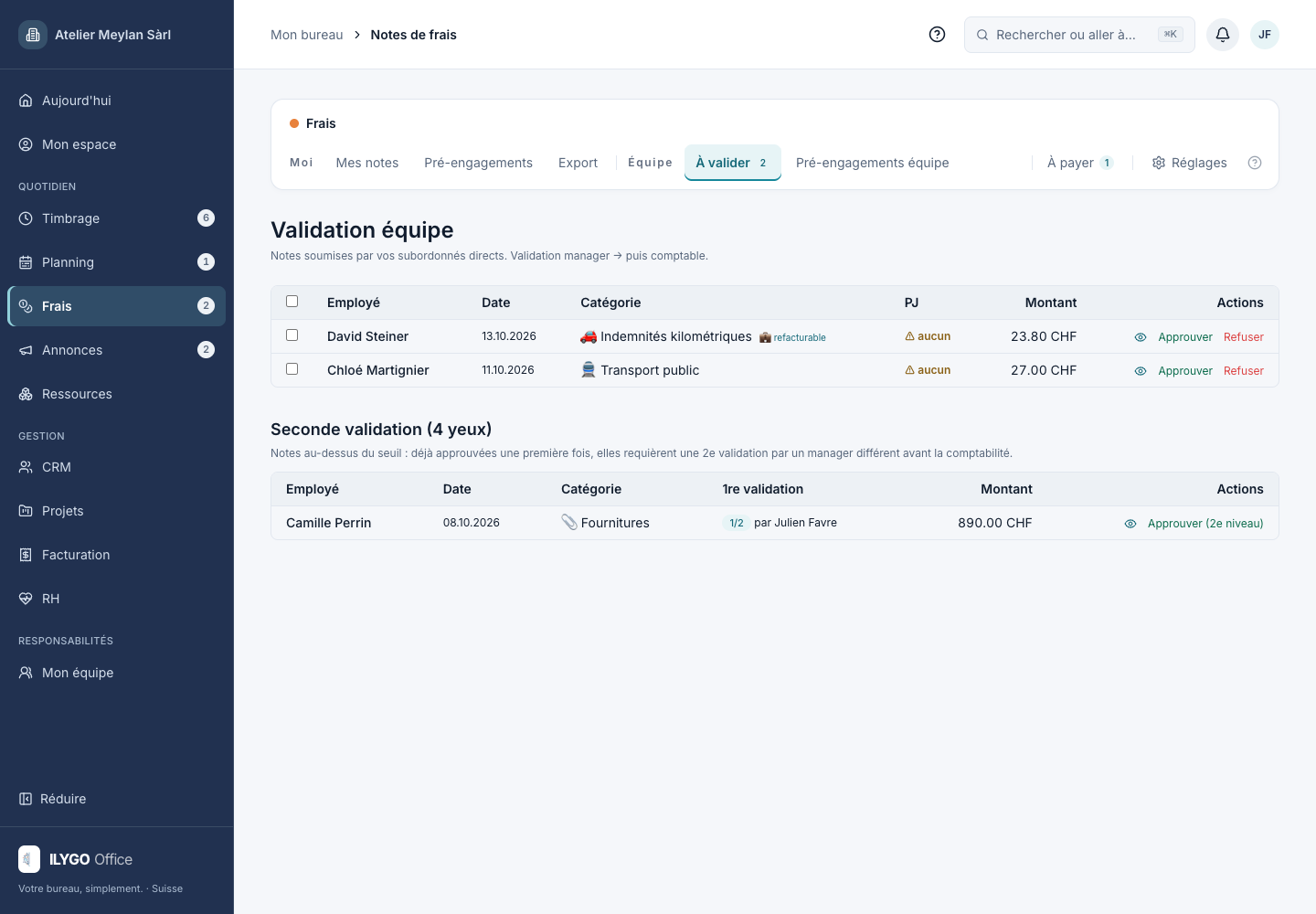Image resolution: width=1316 pixels, height=914 pixels.
Task: Open Facturation in sidebar
Action: [117, 555]
